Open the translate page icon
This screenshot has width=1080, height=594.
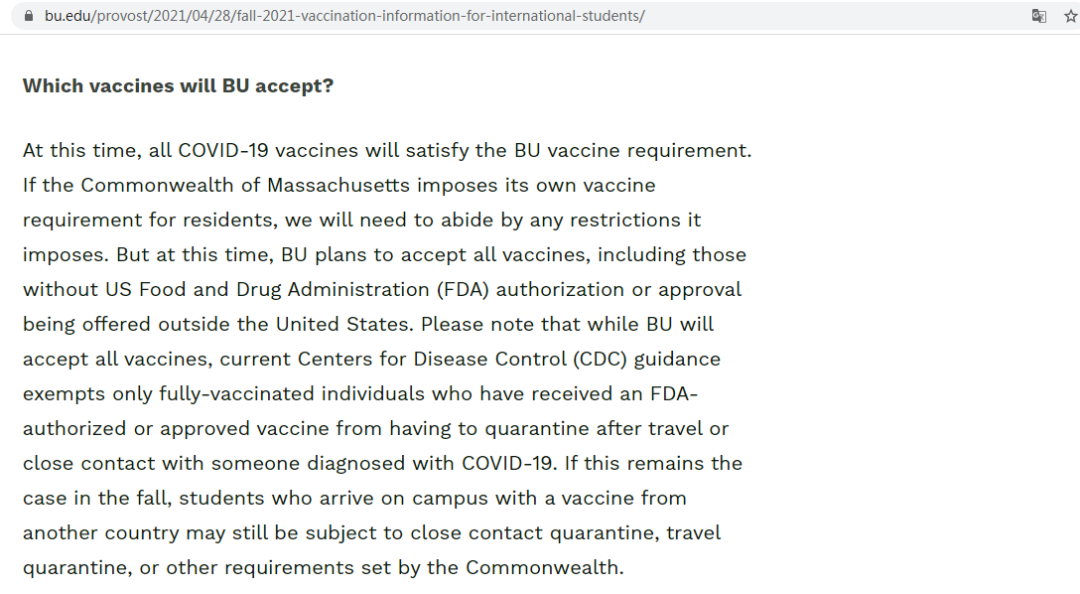coord(1039,16)
